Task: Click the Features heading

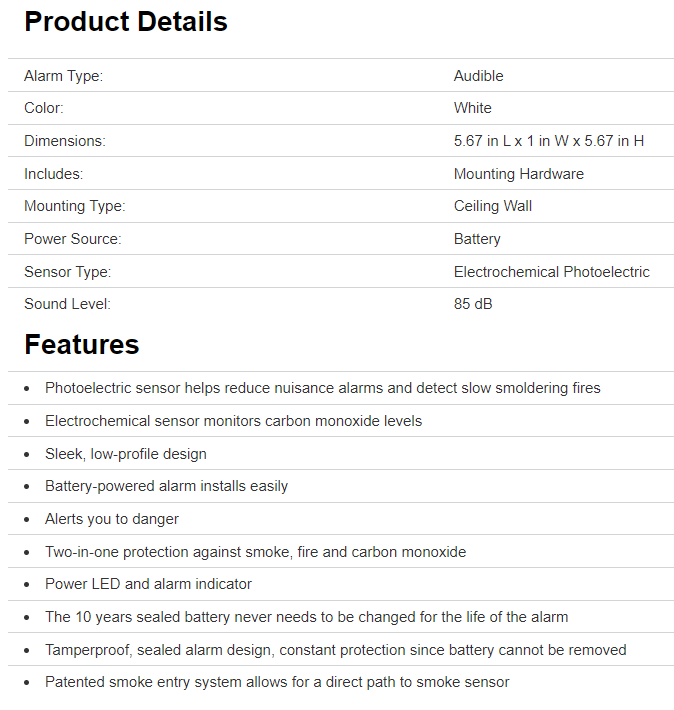Action: [82, 345]
